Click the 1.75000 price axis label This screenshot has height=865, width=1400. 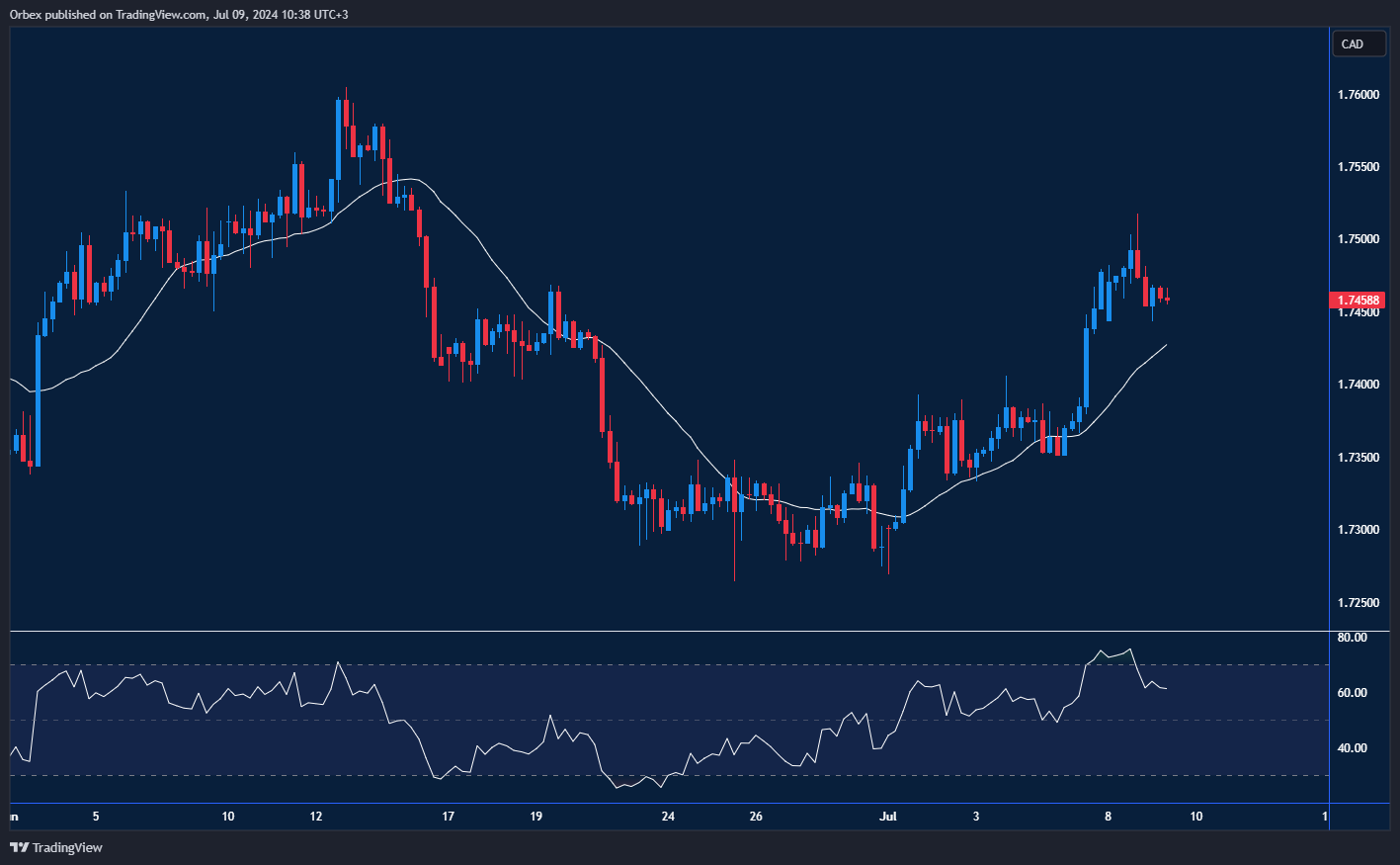point(1358,239)
